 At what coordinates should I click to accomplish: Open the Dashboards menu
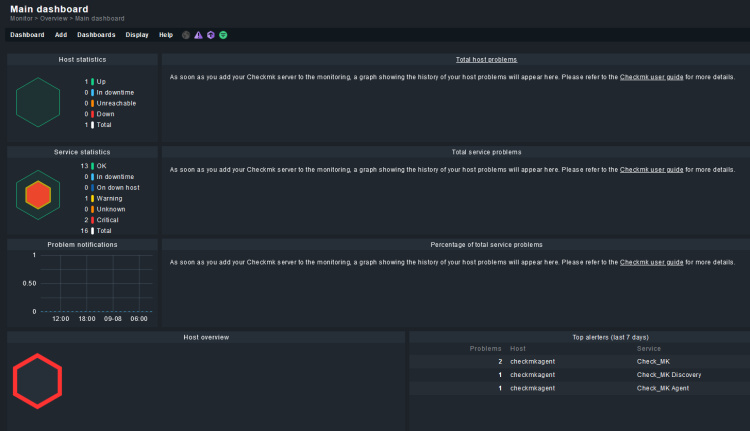tap(96, 35)
